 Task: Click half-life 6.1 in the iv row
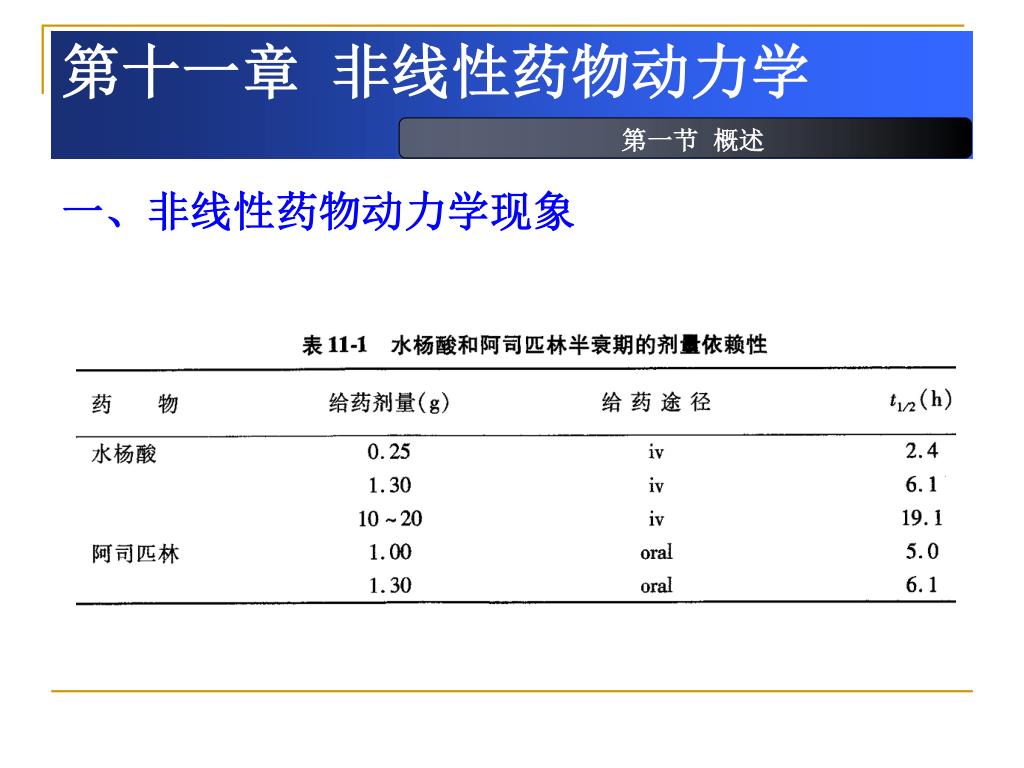(x=921, y=484)
